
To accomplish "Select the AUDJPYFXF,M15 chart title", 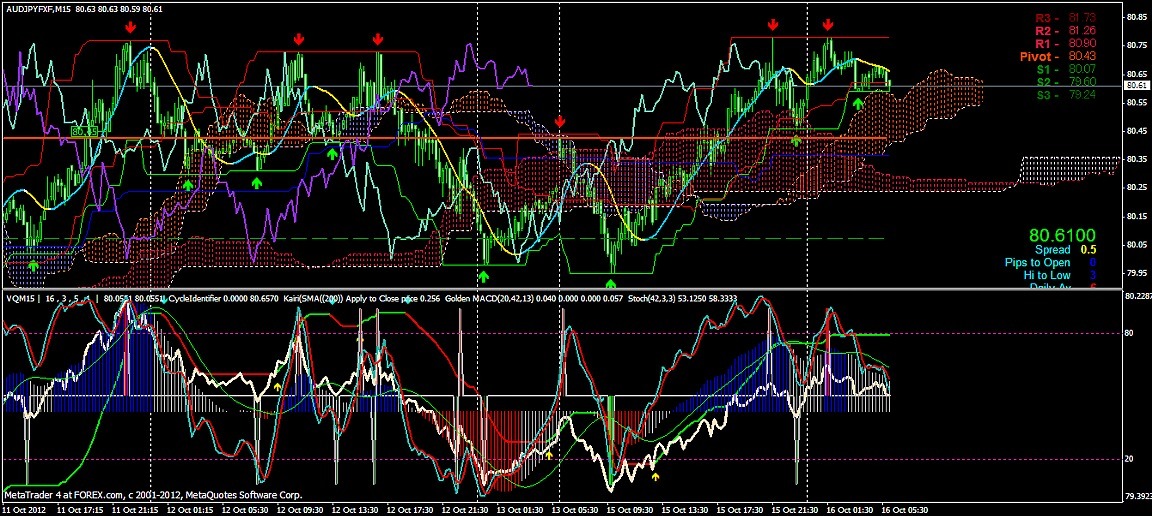I will pyautogui.click(x=37, y=10).
